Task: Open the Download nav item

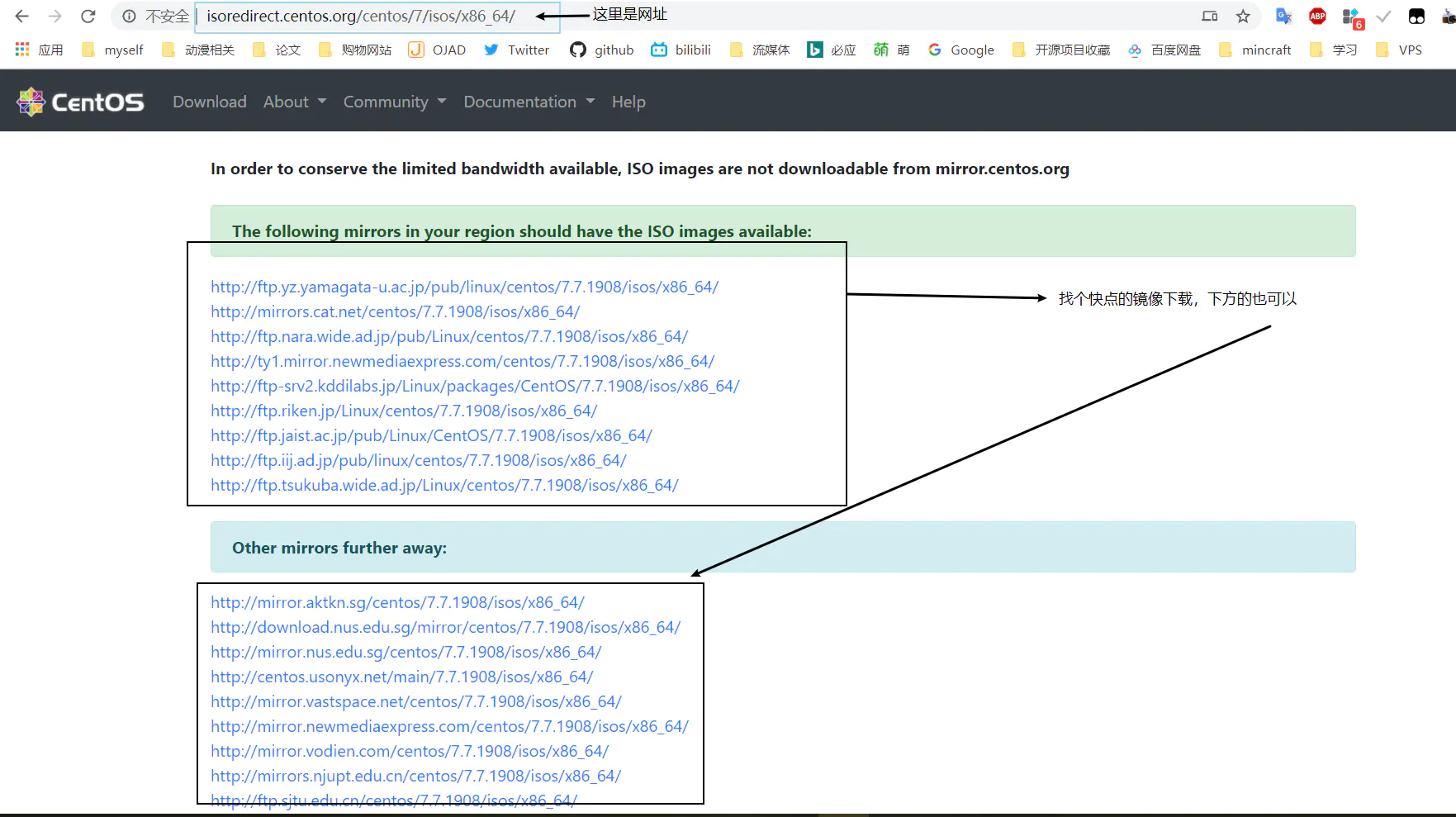Action: pyautogui.click(x=210, y=102)
